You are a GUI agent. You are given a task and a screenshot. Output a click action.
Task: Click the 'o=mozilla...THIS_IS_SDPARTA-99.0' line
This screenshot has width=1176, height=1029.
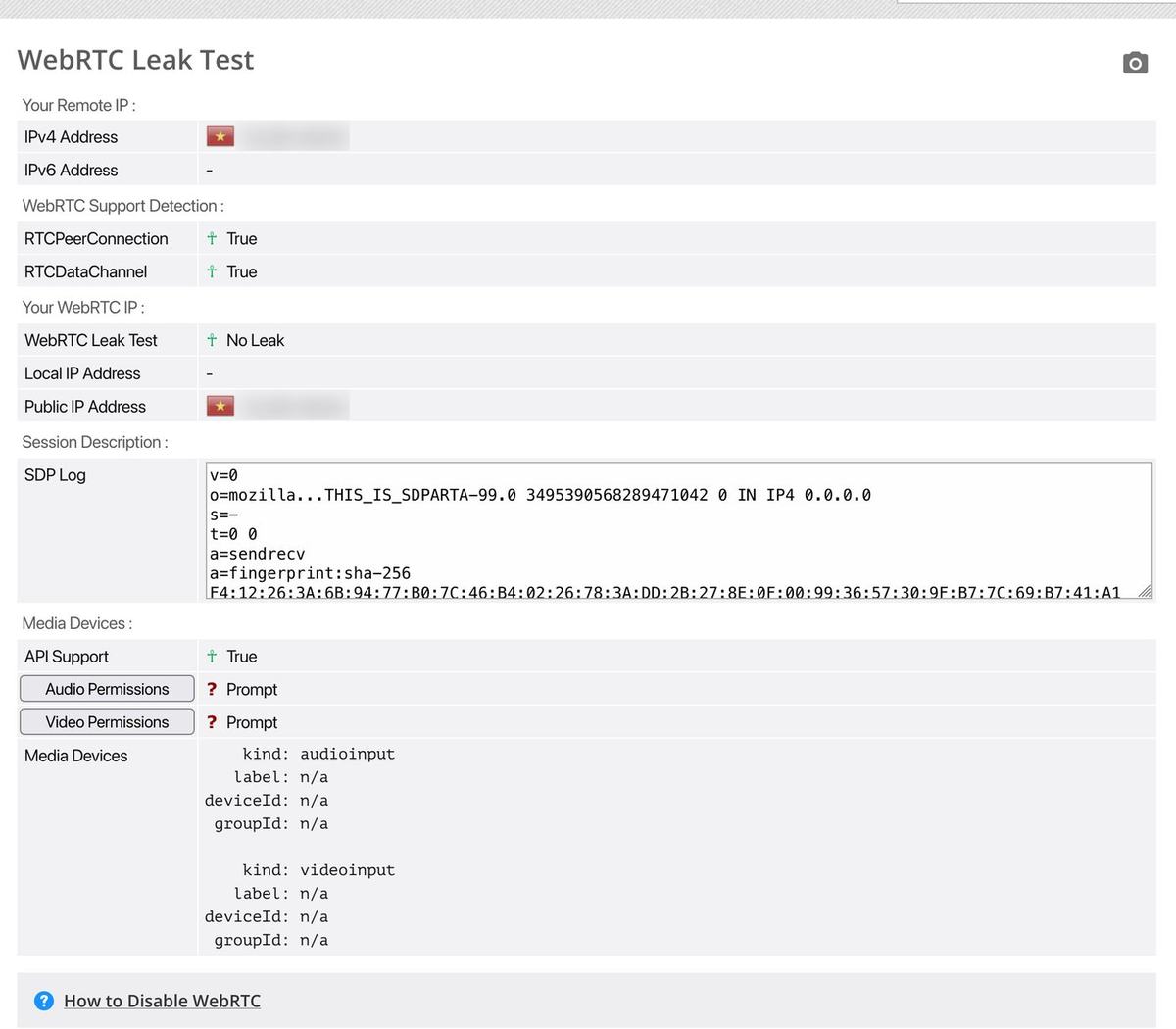tap(540, 495)
